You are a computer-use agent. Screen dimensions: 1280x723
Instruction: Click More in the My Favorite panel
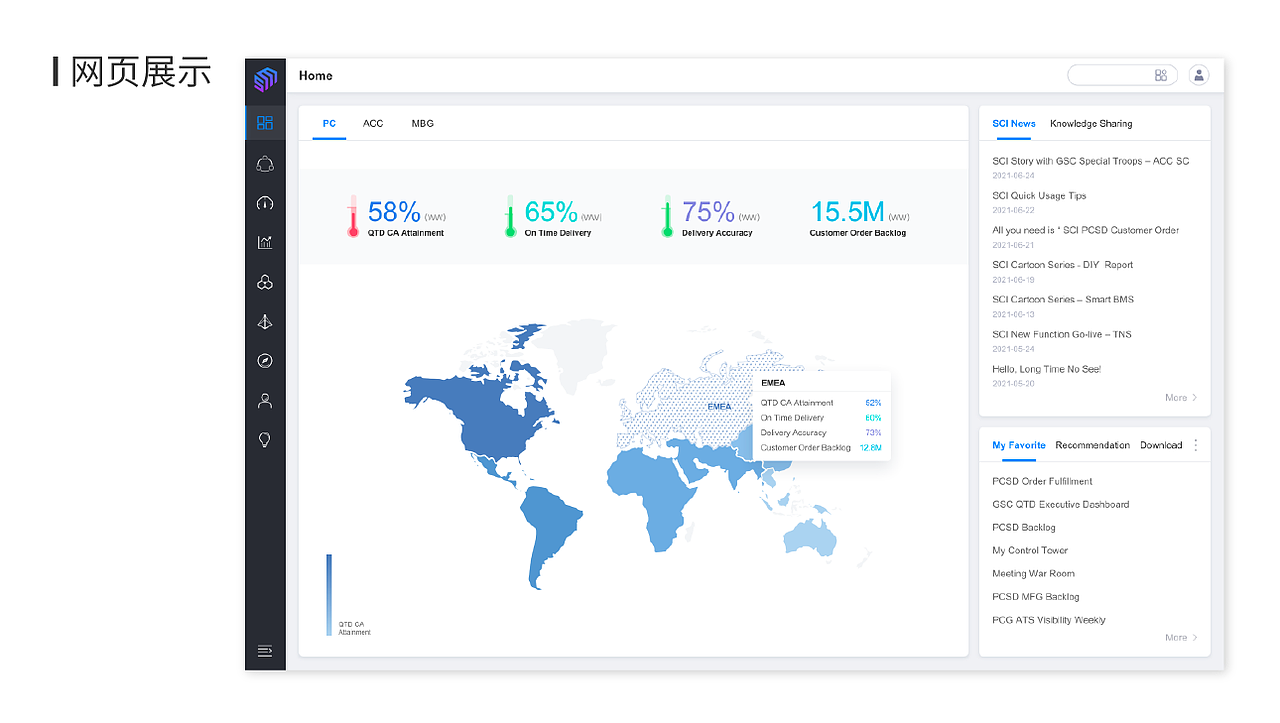pos(1181,637)
